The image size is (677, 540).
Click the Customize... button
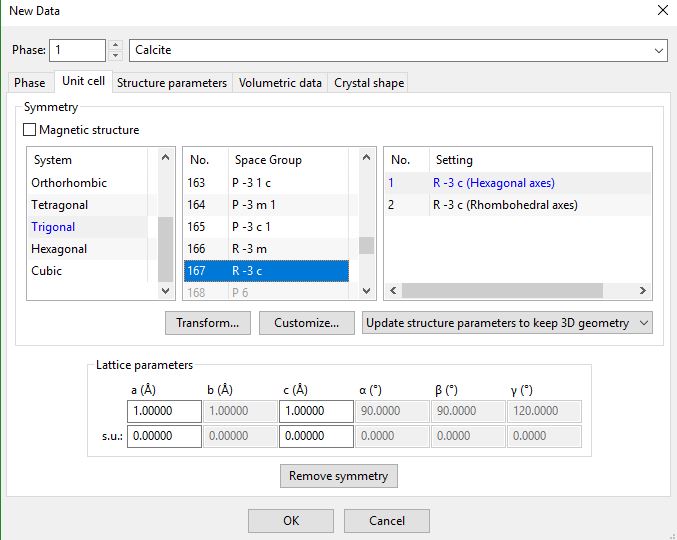click(306, 323)
